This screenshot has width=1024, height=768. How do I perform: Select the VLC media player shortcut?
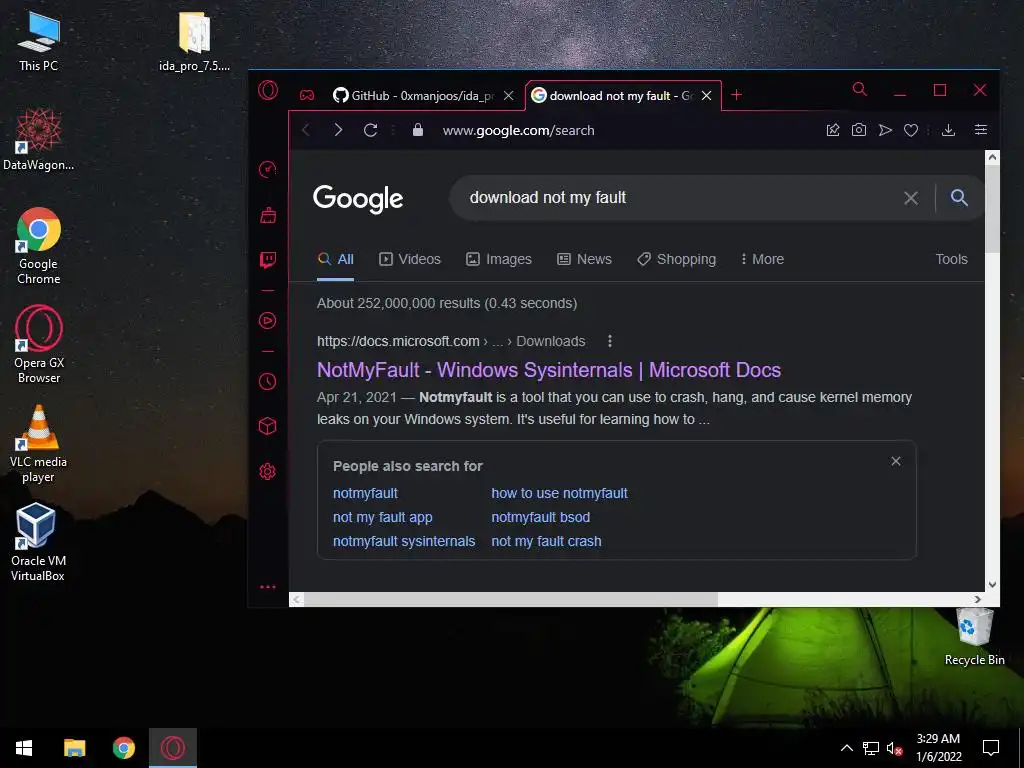coord(39,443)
